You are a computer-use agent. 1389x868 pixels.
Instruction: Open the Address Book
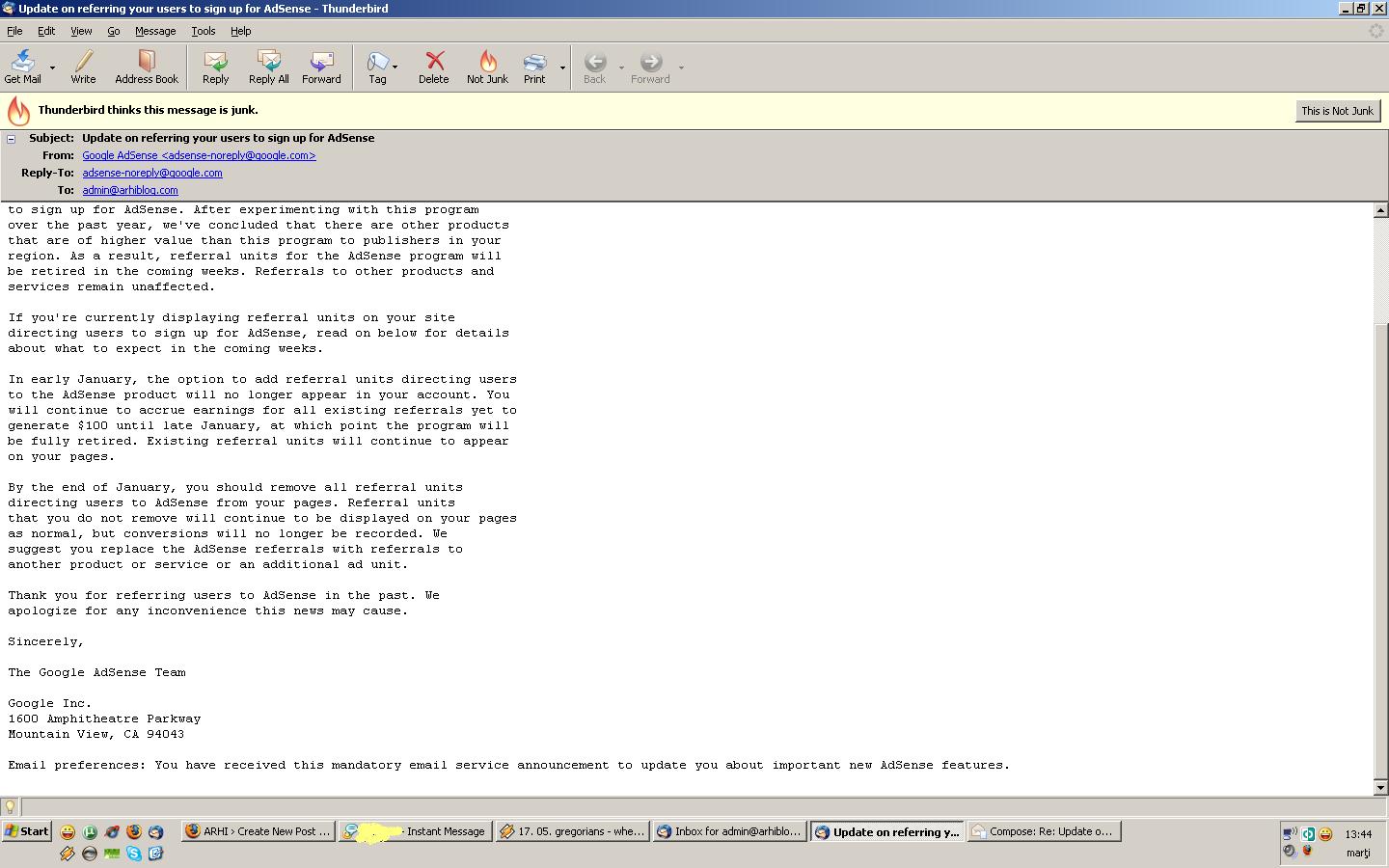coord(147,68)
